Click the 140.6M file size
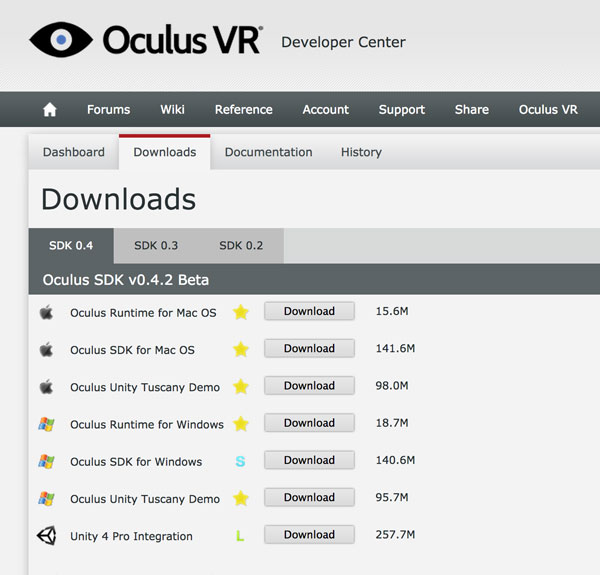Viewport: 600px width, 575px height. coord(395,460)
